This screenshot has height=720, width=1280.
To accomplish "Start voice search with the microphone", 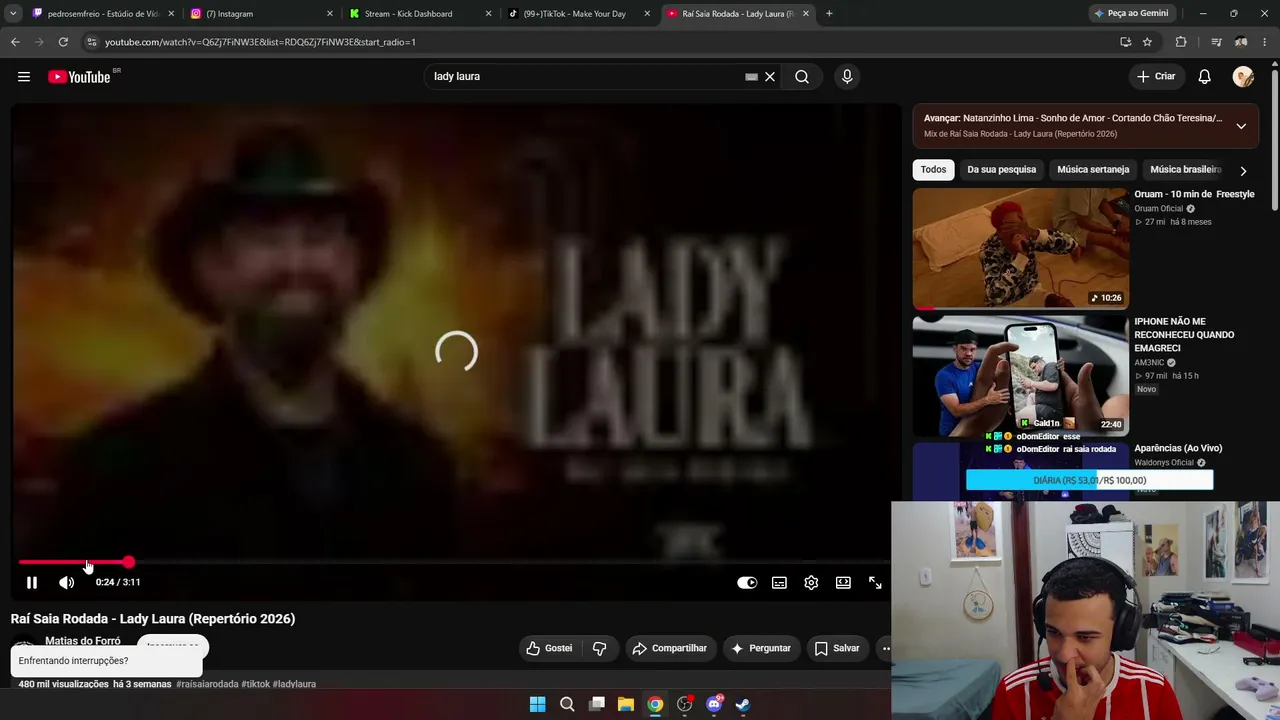I will tap(847, 77).
